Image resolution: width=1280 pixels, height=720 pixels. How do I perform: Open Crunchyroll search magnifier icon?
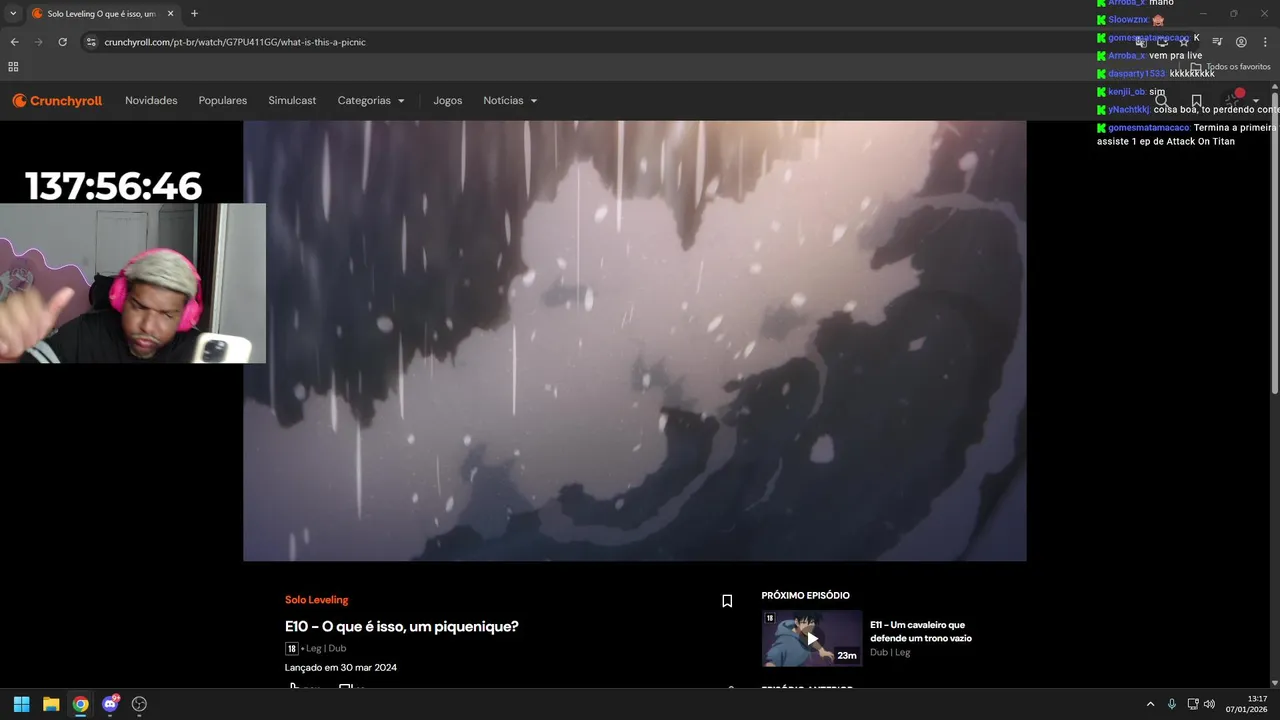point(1161,101)
